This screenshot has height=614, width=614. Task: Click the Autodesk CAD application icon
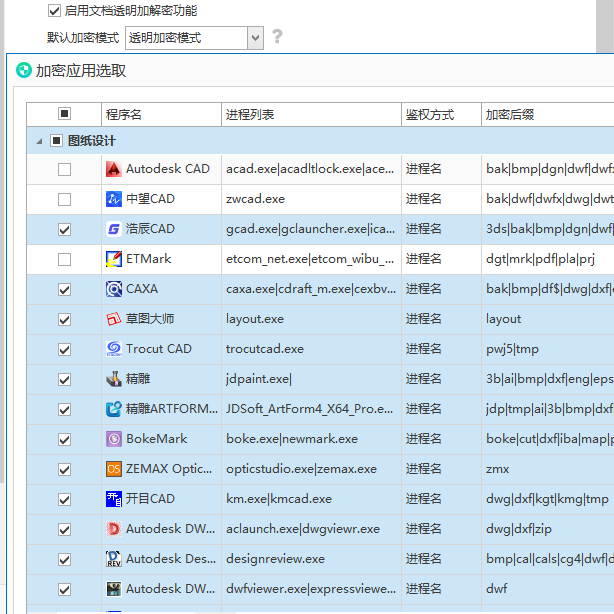click(x=114, y=169)
